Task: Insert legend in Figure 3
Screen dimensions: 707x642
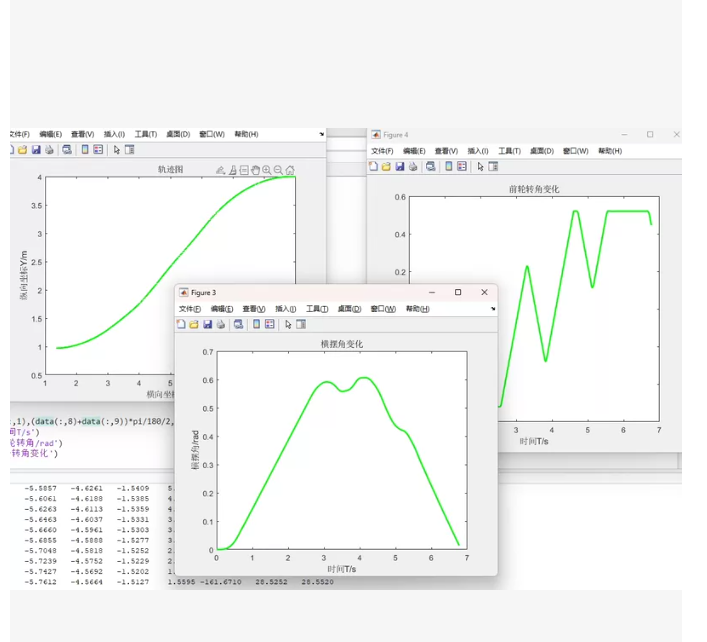Action: [x=270, y=324]
